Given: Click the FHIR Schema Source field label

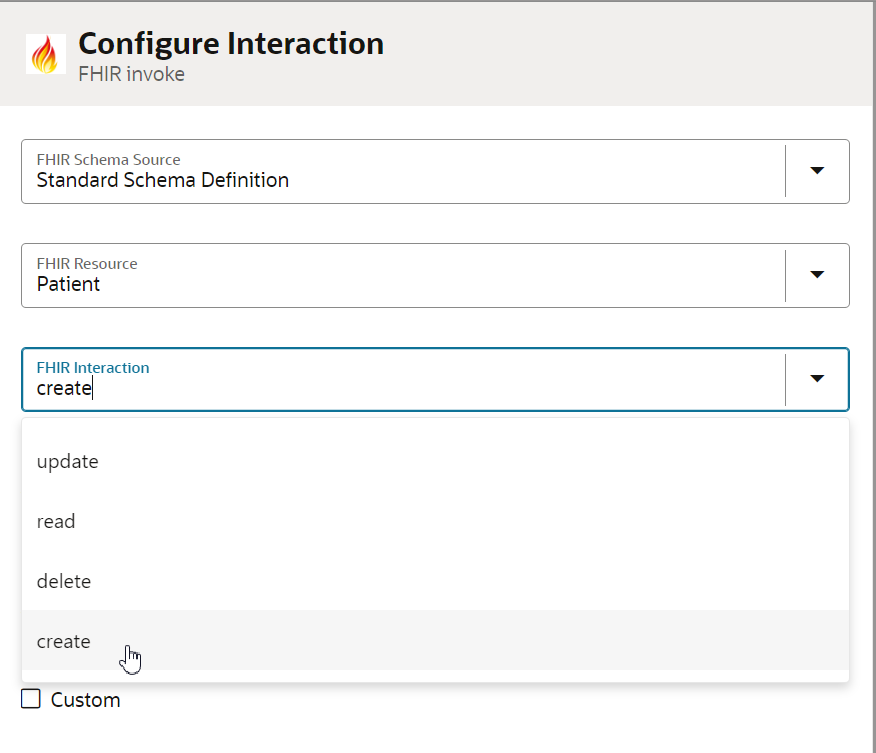Looking at the screenshot, I should point(108,160).
